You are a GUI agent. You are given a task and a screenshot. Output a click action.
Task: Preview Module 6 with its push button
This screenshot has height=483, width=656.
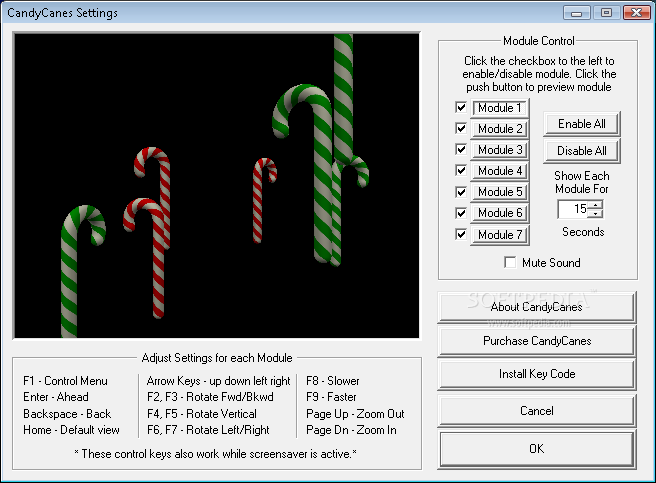(x=500, y=213)
